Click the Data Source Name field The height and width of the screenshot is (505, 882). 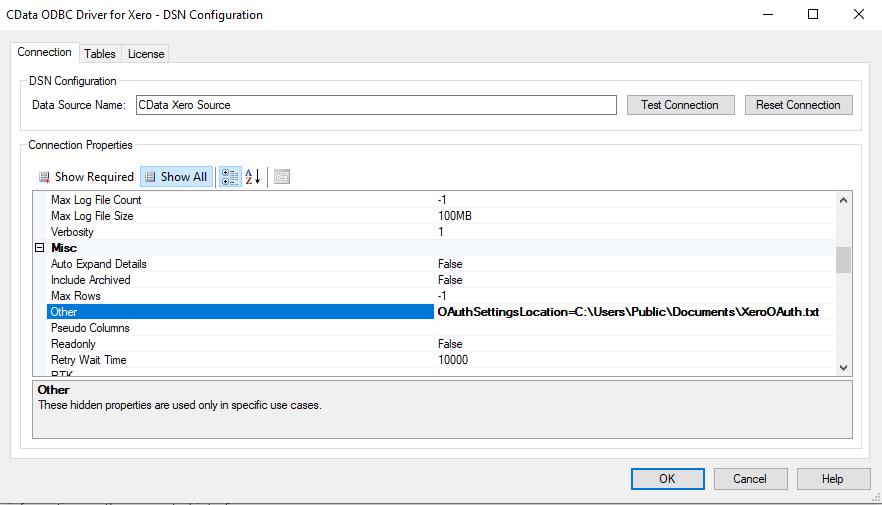coord(376,105)
